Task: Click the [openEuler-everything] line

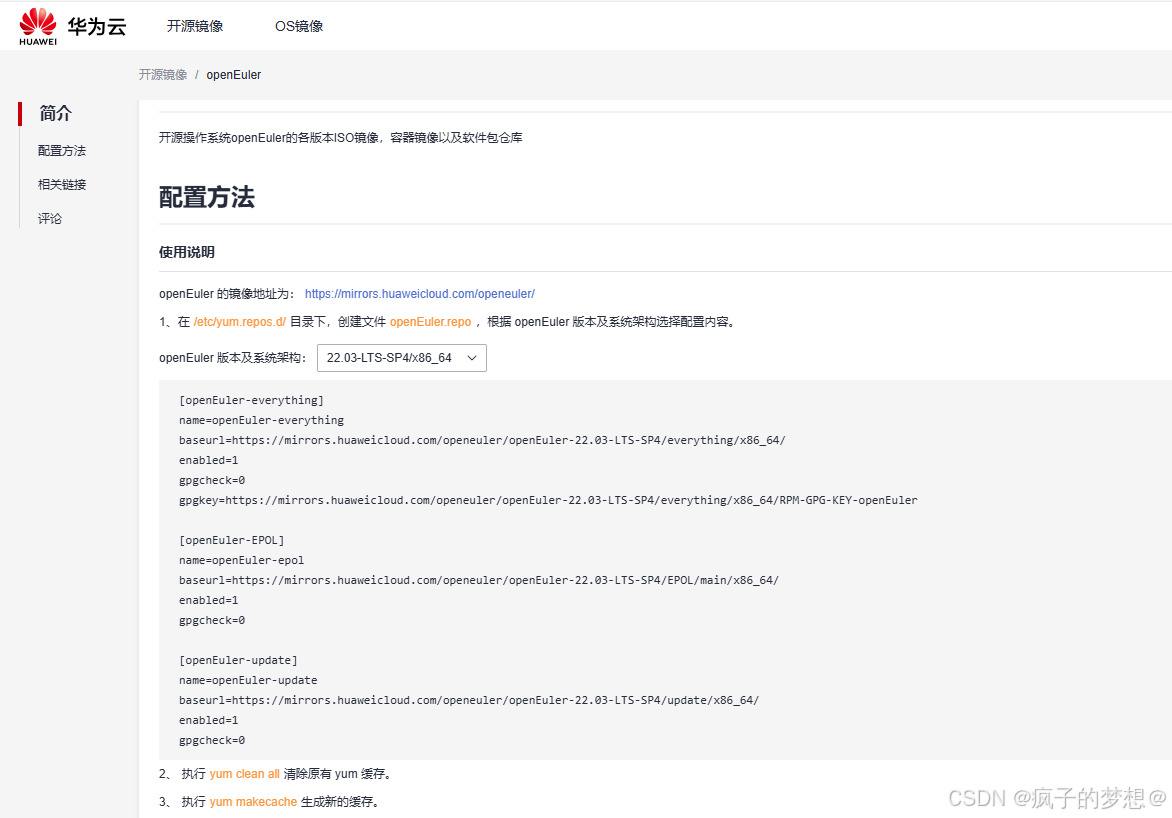Action: point(251,400)
